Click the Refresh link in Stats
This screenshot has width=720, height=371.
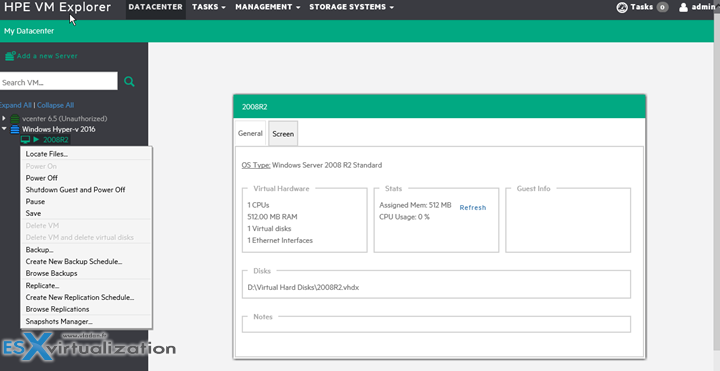pos(472,208)
